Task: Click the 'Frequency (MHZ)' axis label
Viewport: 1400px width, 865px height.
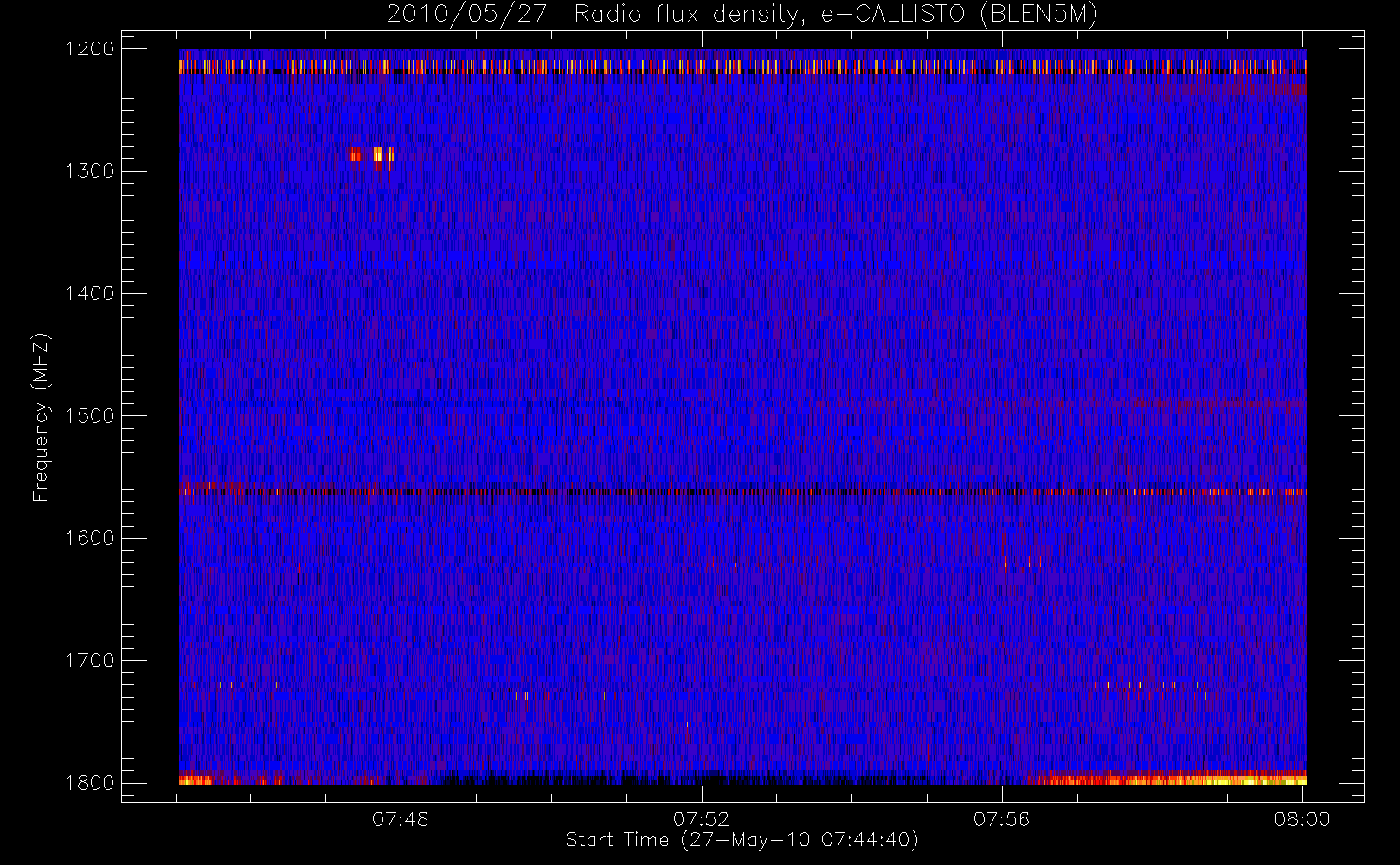Action: (41, 417)
